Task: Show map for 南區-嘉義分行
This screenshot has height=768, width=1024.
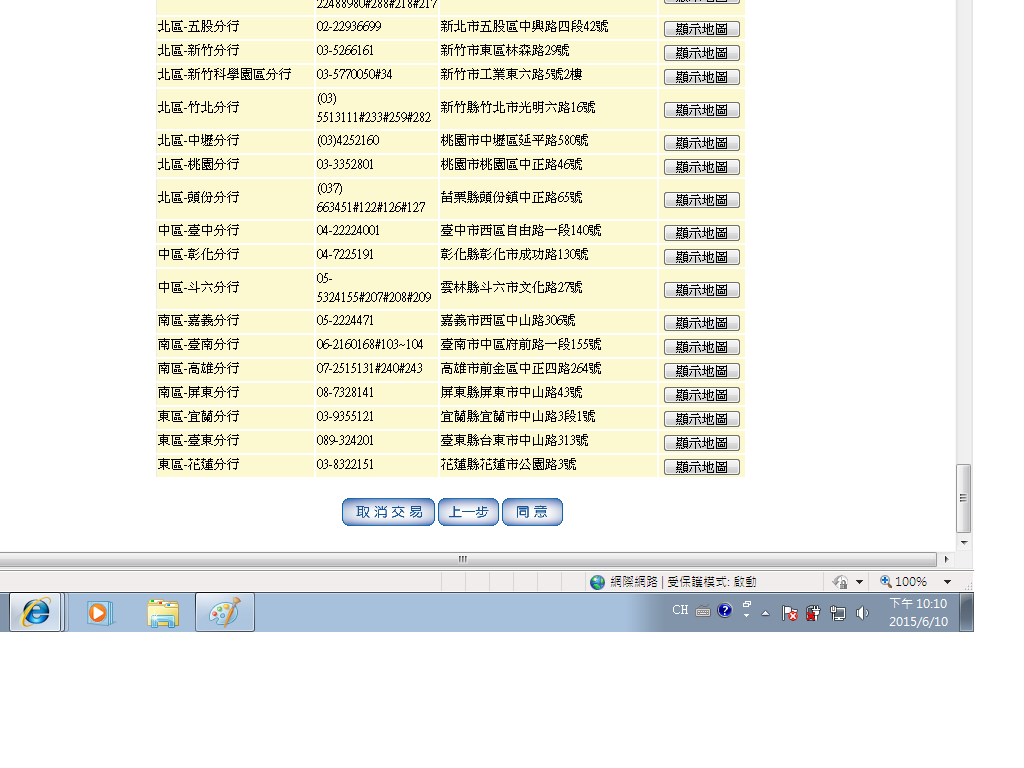Action: tap(701, 323)
